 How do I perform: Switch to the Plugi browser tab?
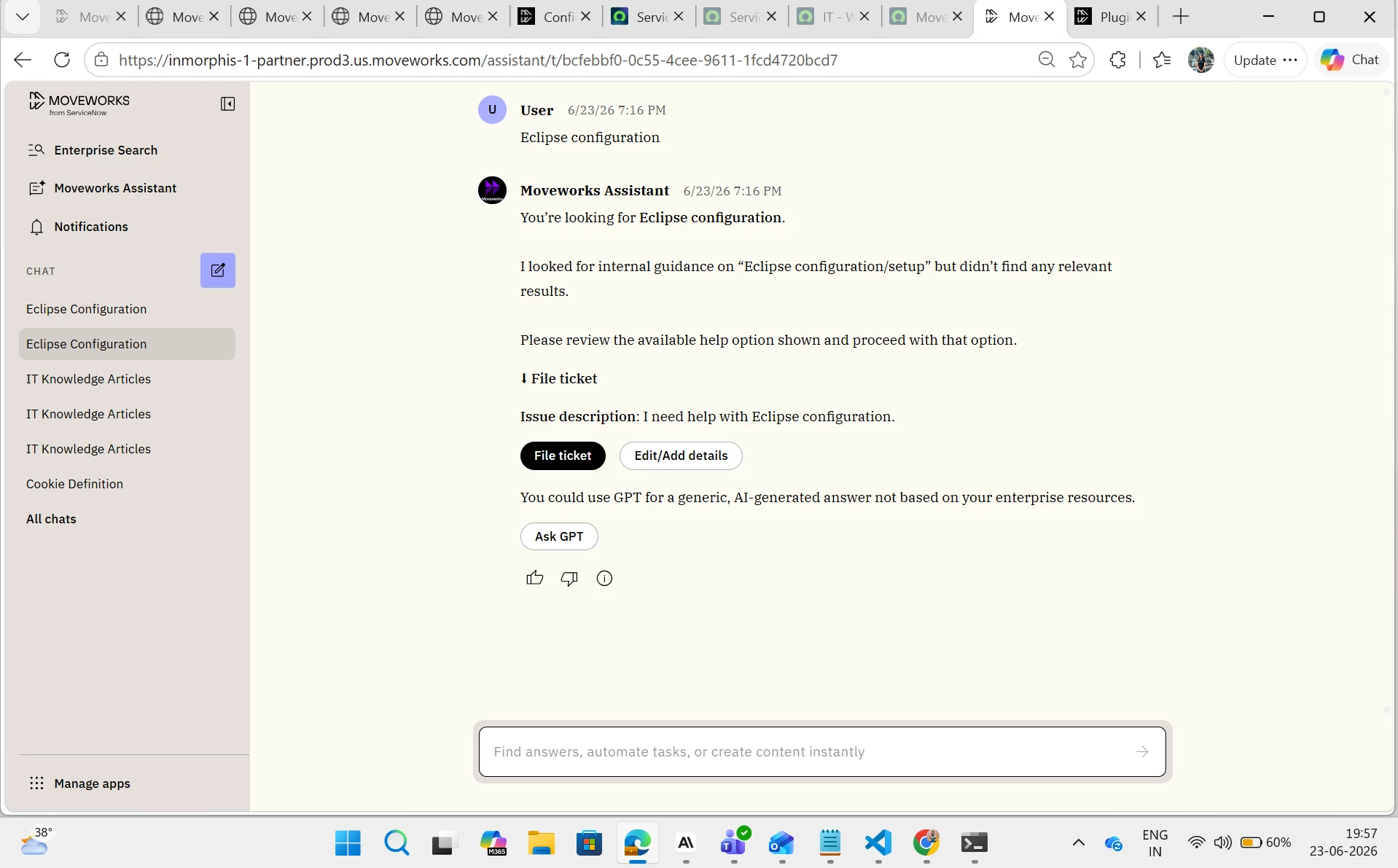tap(1112, 17)
